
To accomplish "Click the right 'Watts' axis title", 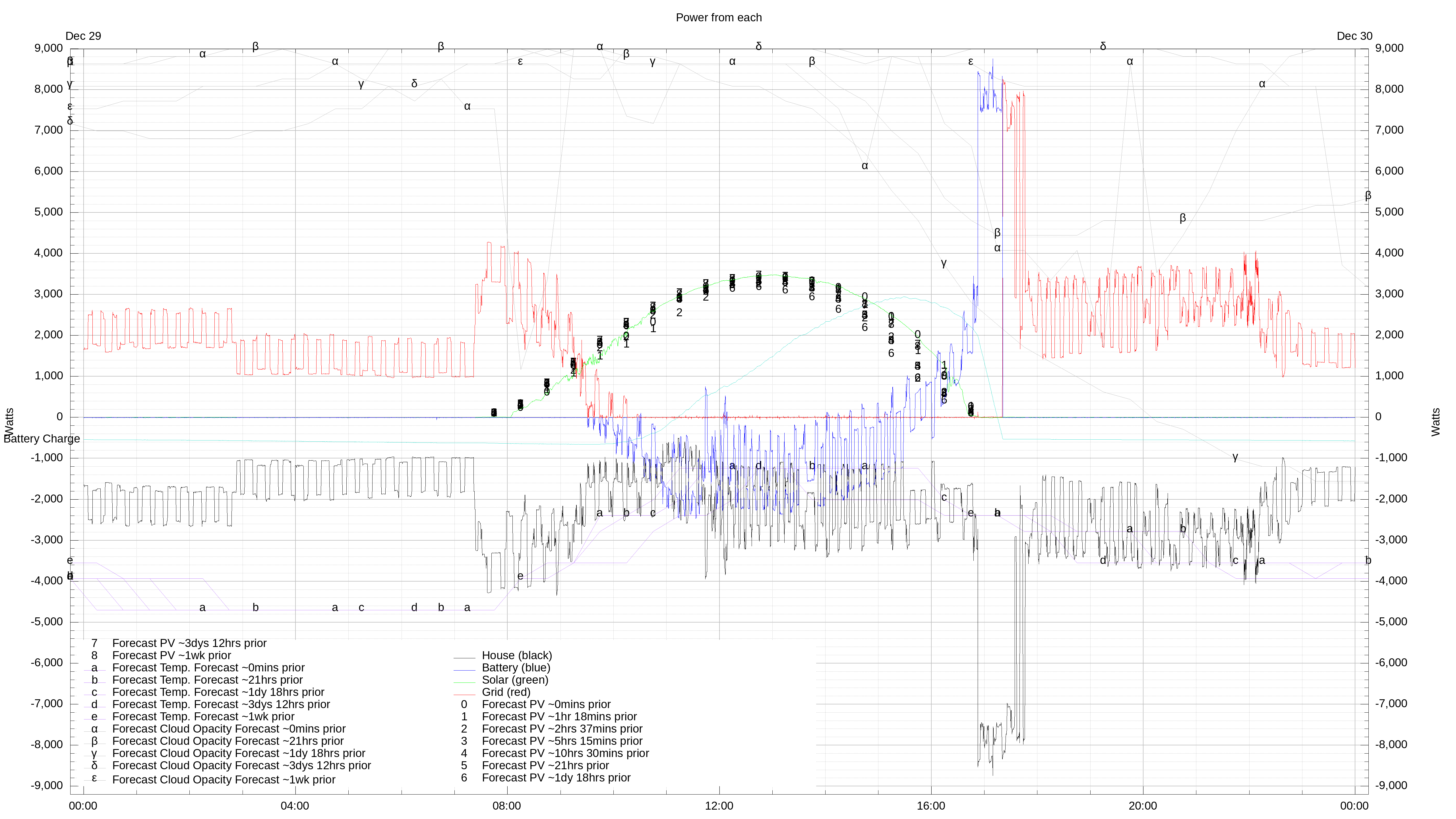I will click(1436, 422).
